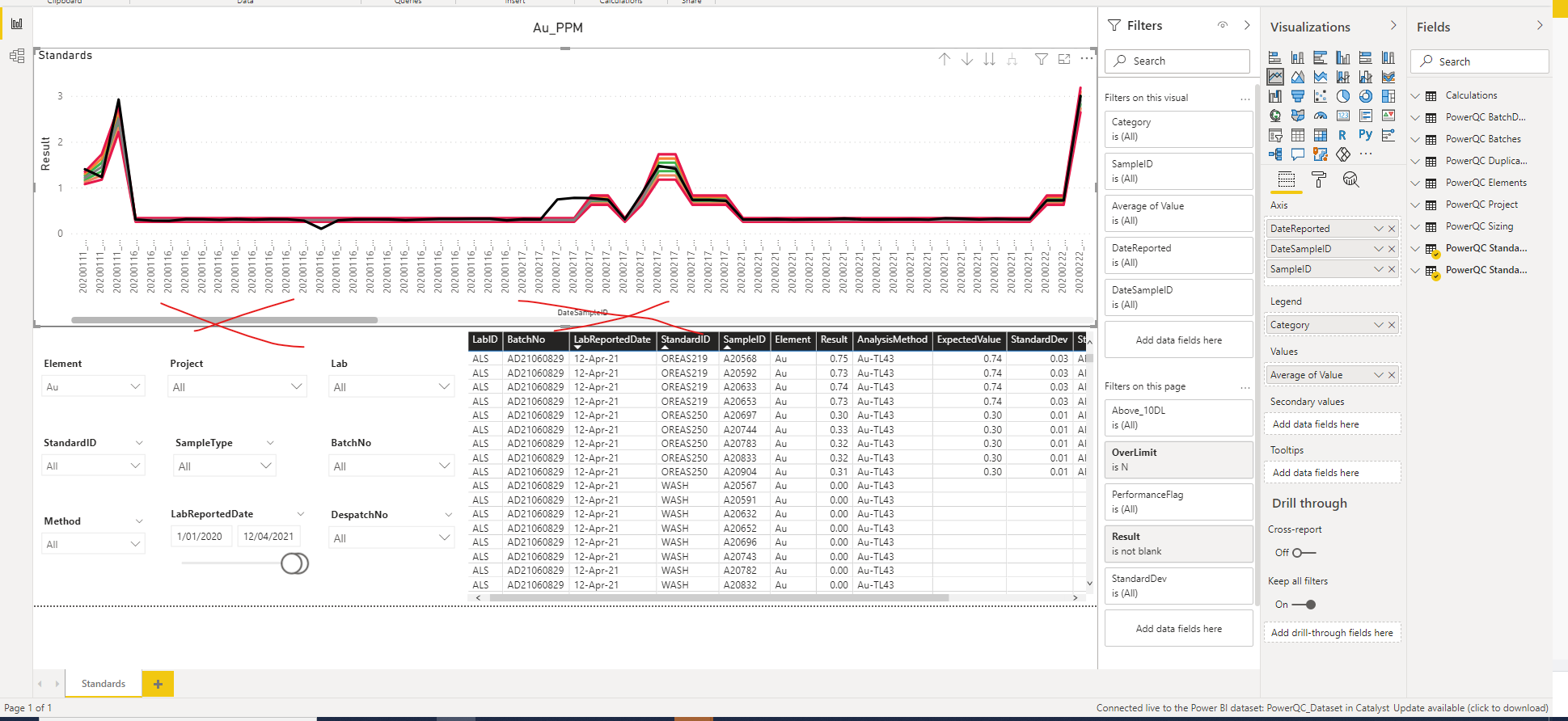Open the Element dropdown showing Au
Image resolution: width=1568 pixels, height=721 pixels.
coord(93,386)
